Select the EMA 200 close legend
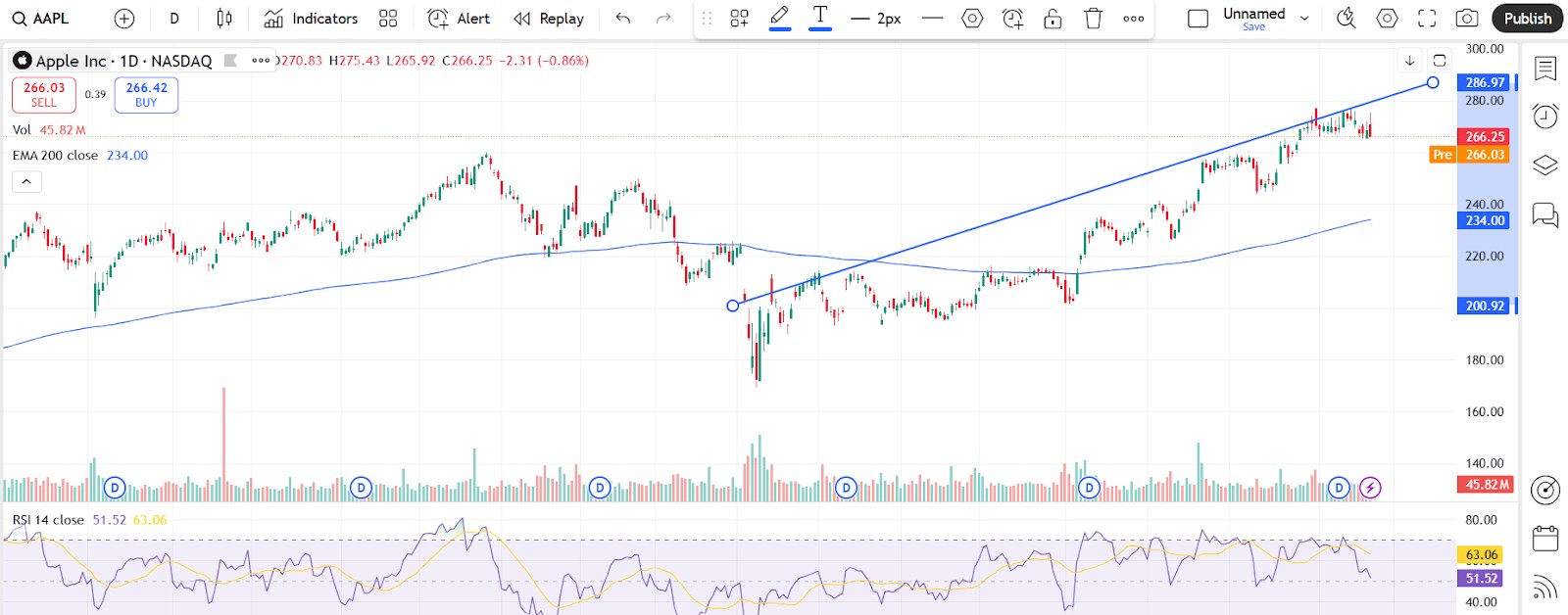Image resolution: width=1568 pixels, height=615 pixels. point(80,155)
